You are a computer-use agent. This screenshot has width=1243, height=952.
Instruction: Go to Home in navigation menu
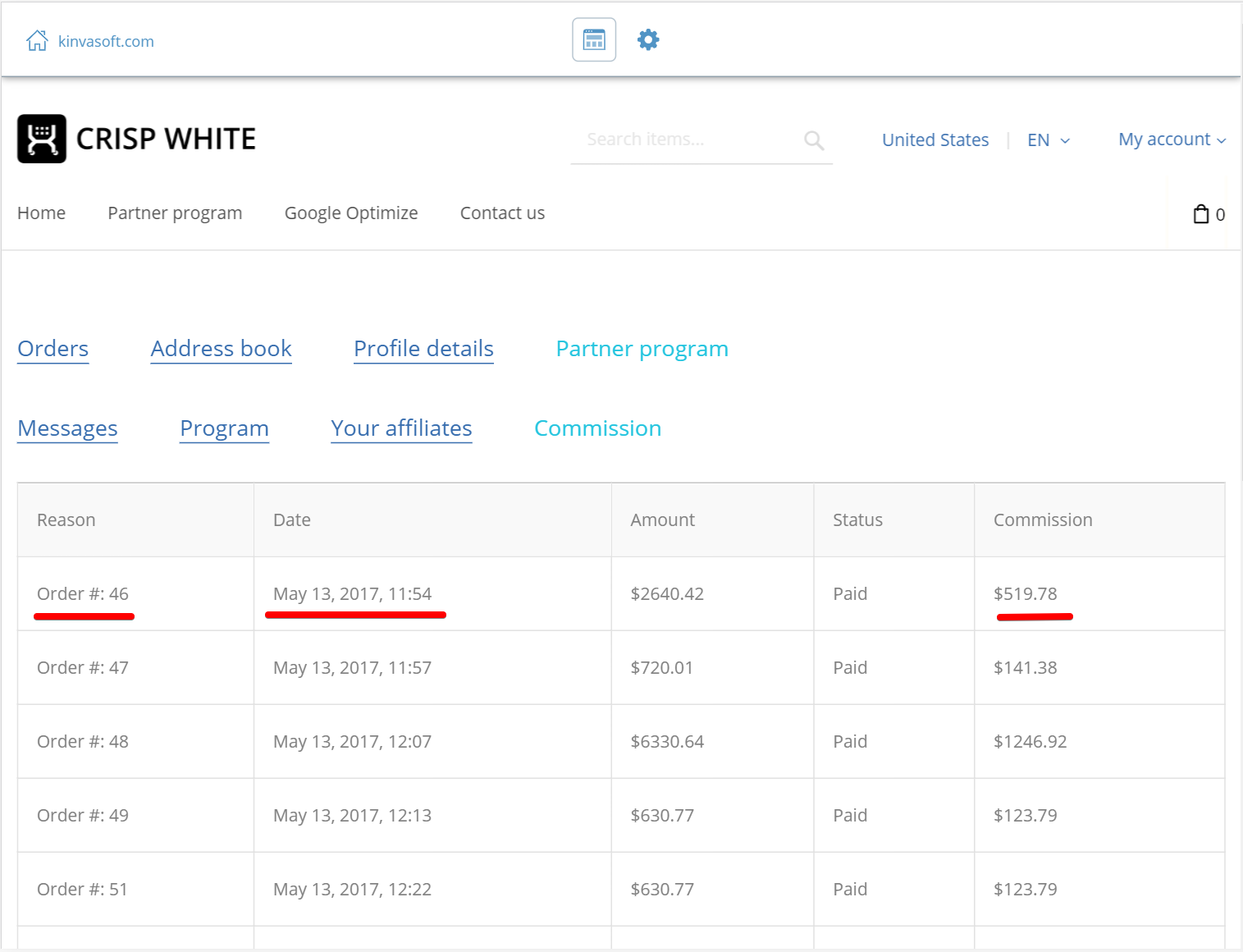click(41, 213)
